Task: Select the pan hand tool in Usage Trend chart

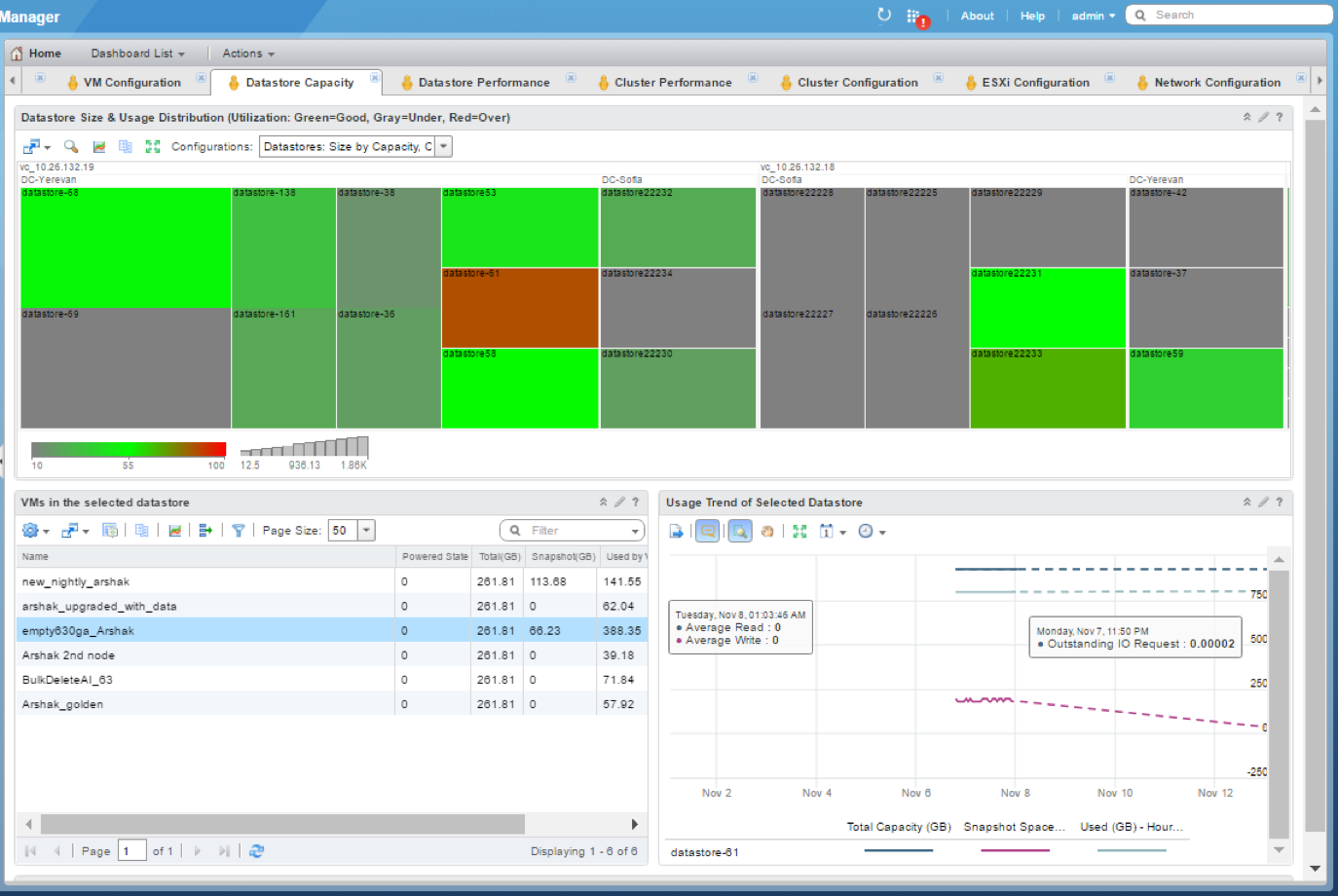Action: 767,531
